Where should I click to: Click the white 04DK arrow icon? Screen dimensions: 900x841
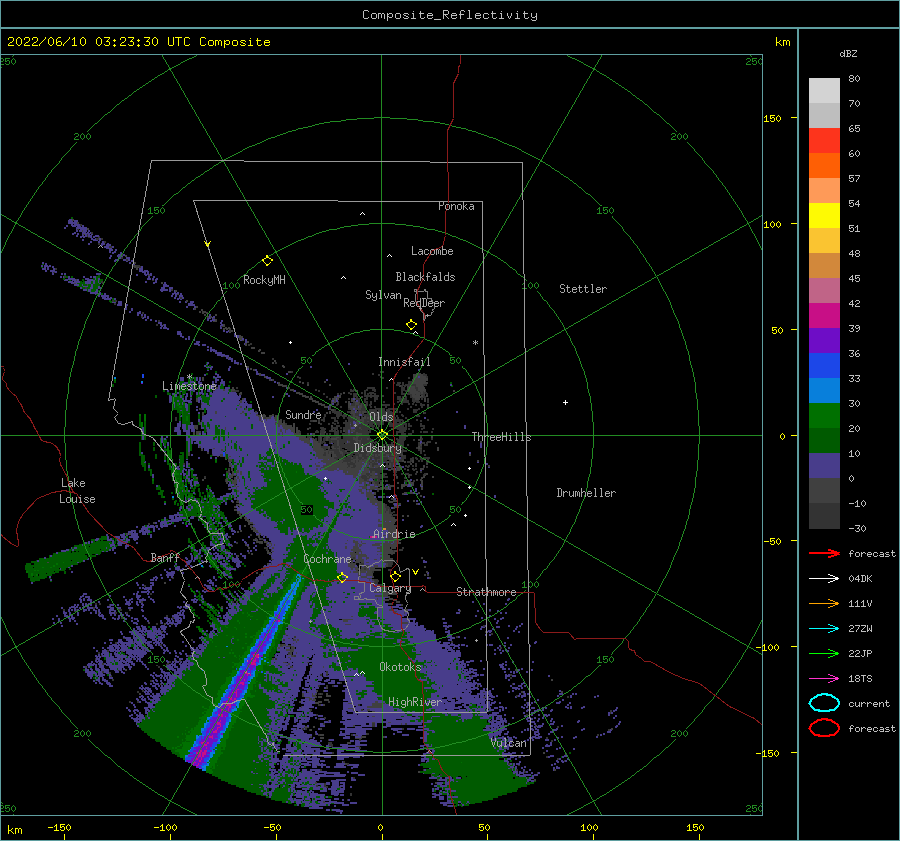pos(824,578)
